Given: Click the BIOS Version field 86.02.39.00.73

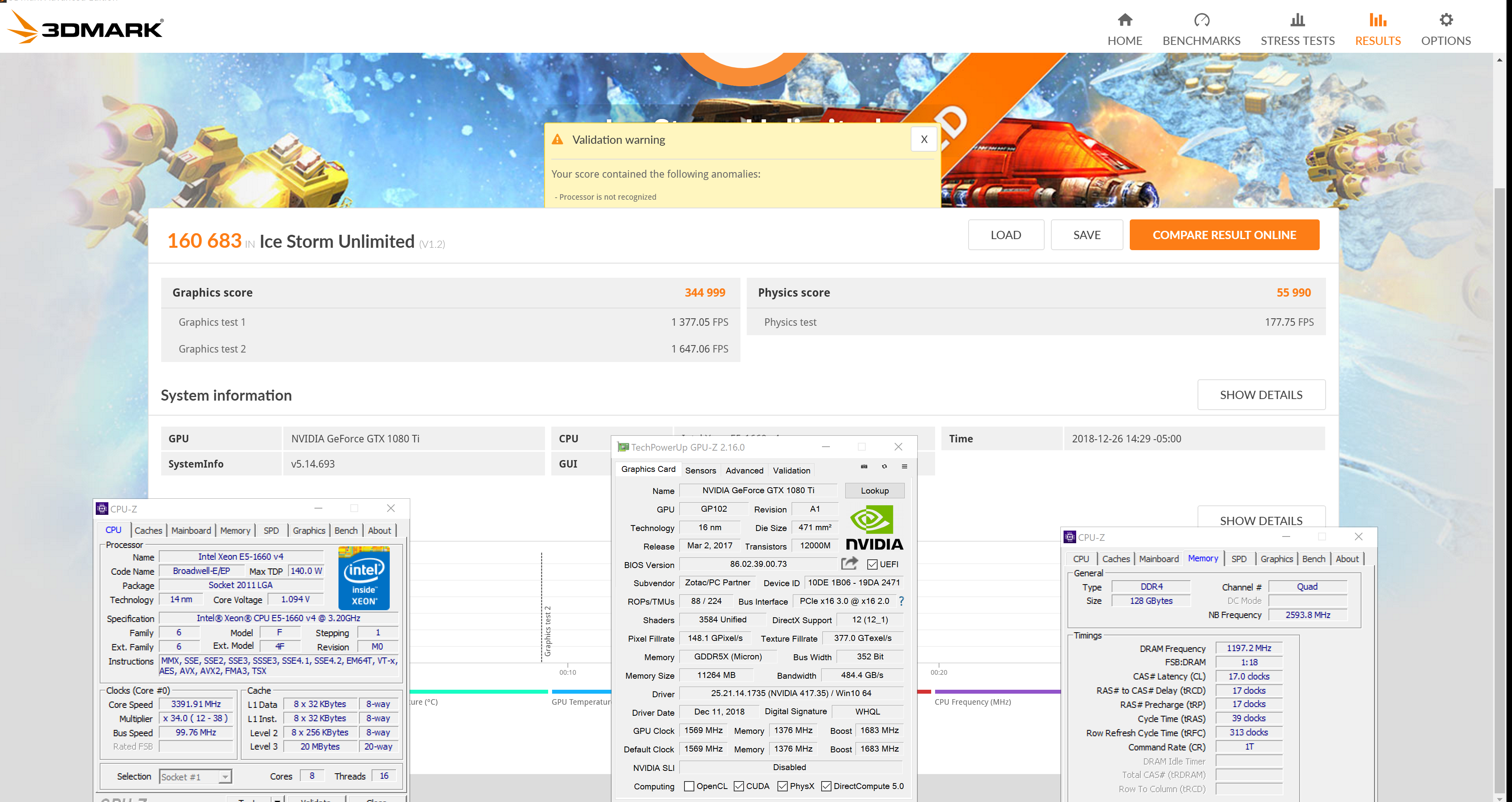Looking at the screenshot, I should [758, 564].
